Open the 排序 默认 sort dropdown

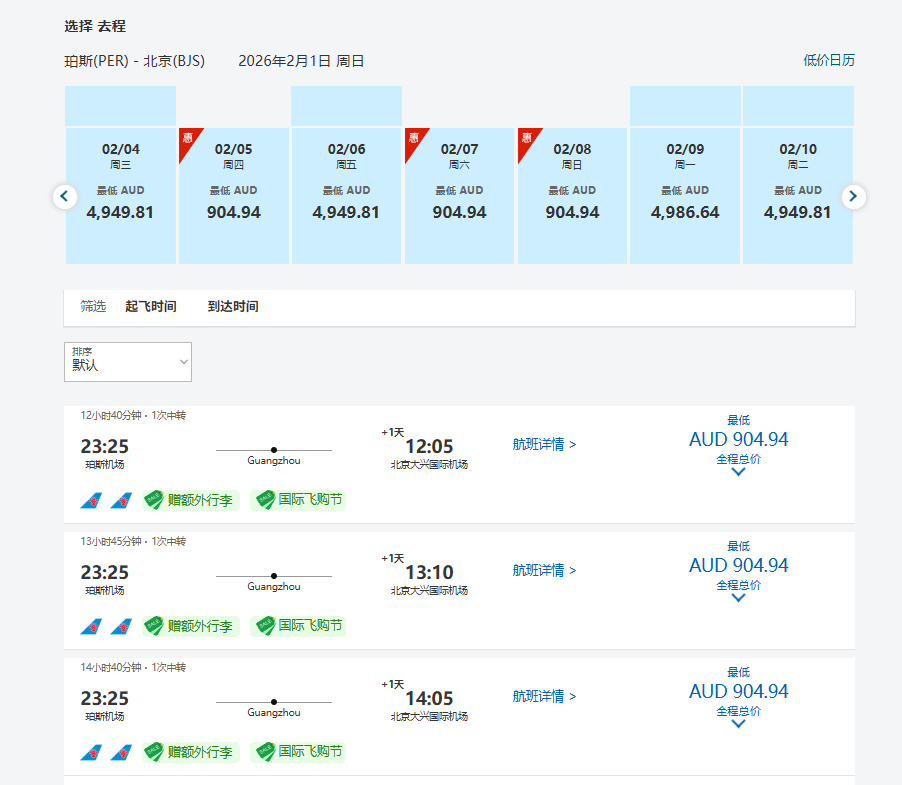(x=127, y=362)
